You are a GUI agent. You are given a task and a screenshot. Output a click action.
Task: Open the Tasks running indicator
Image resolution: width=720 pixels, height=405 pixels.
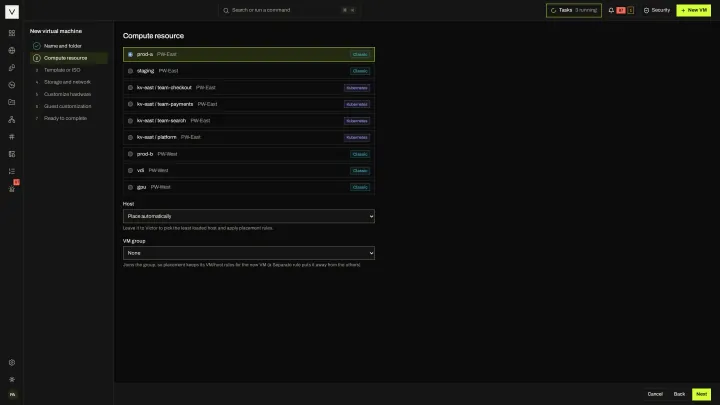(x=574, y=10)
